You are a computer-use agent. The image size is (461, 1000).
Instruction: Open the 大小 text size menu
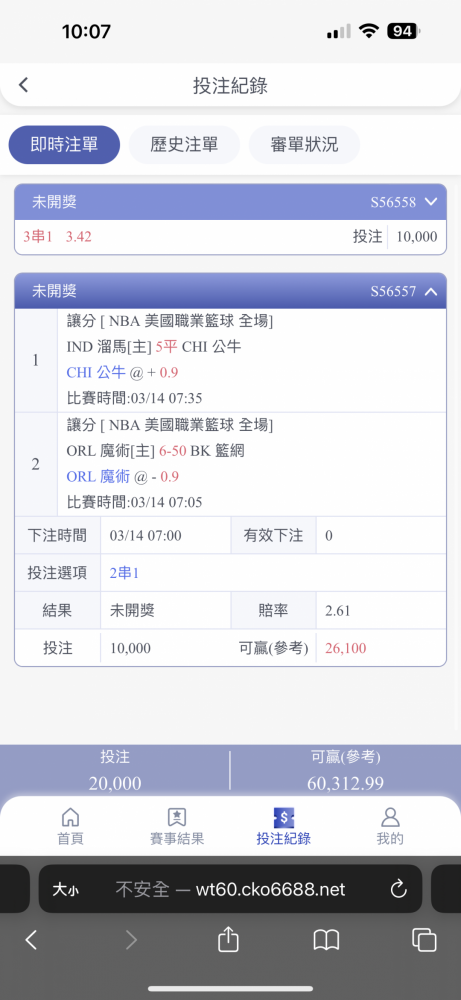(x=66, y=889)
